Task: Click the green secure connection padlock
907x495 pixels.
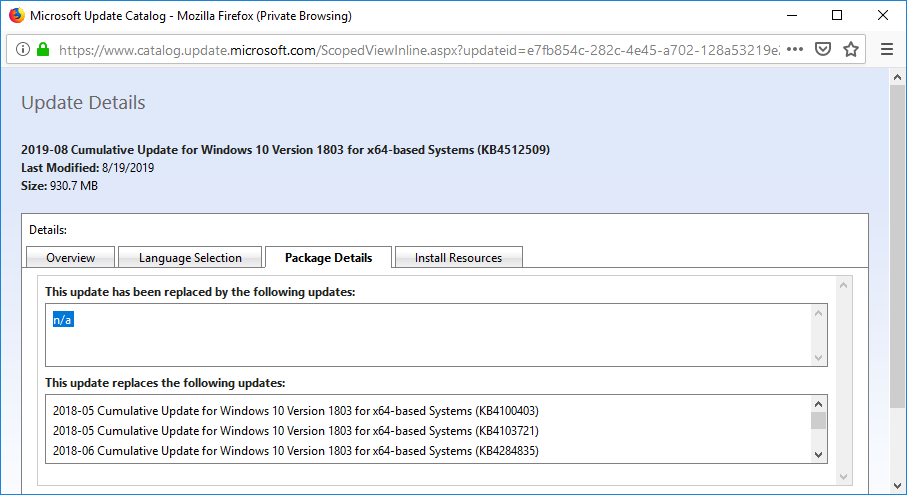Action: pos(43,49)
